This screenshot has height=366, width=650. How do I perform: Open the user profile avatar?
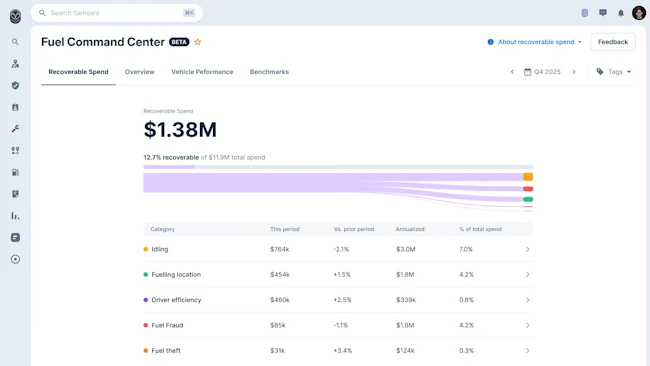click(639, 13)
